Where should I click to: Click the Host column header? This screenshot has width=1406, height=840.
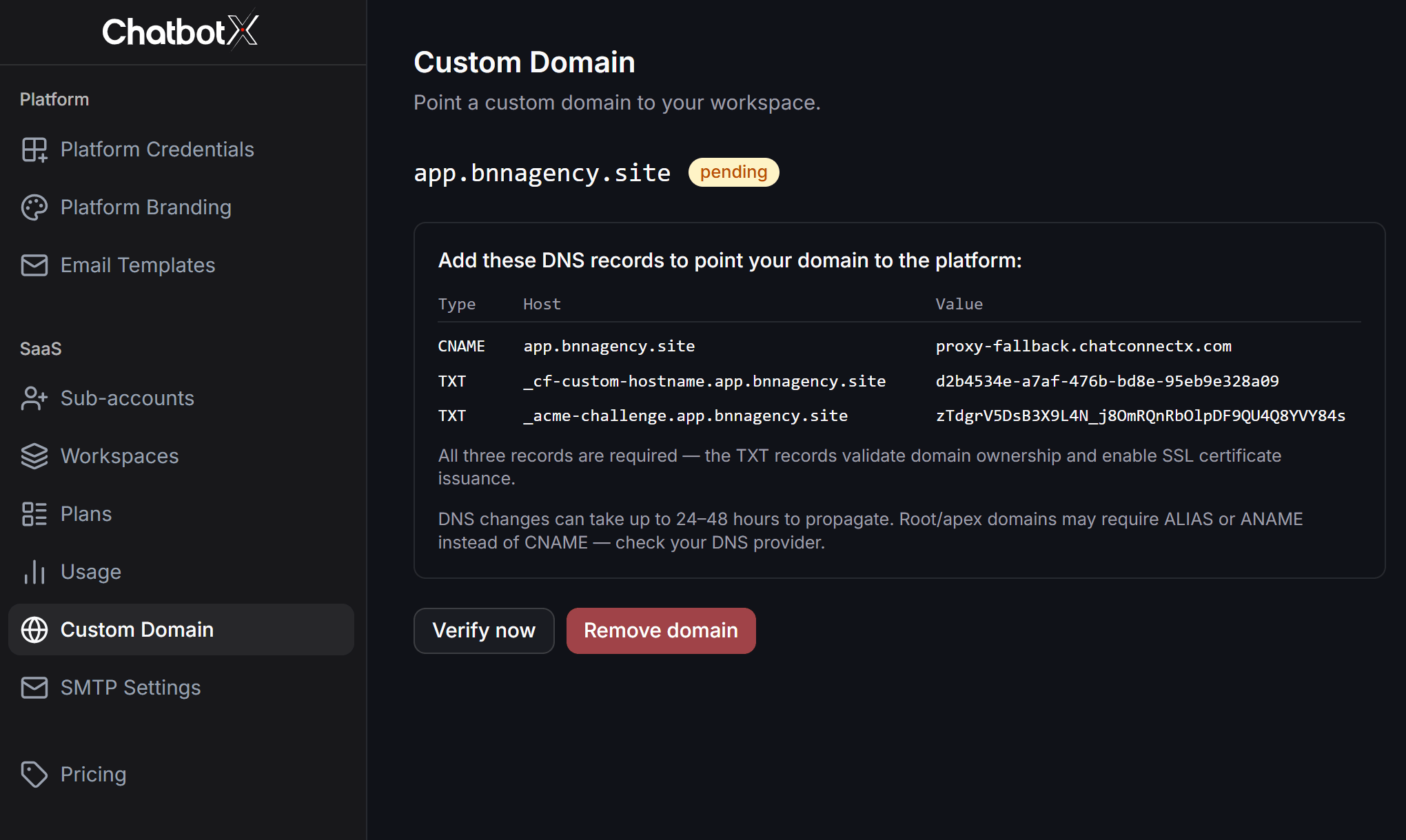pos(542,304)
